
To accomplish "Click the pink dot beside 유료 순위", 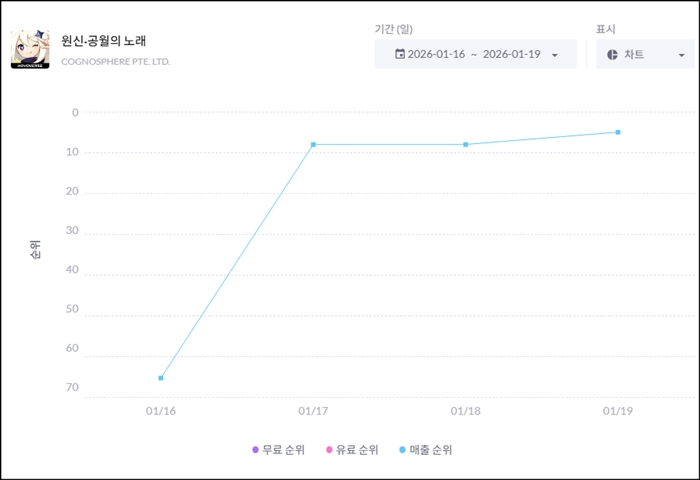I will point(329,450).
